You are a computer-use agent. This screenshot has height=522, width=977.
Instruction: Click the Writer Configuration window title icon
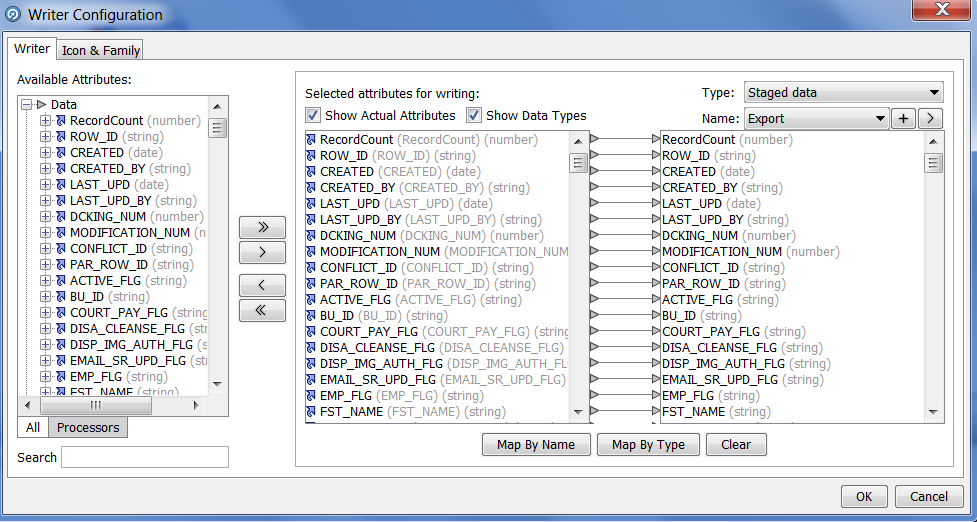click(x=12, y=14)
